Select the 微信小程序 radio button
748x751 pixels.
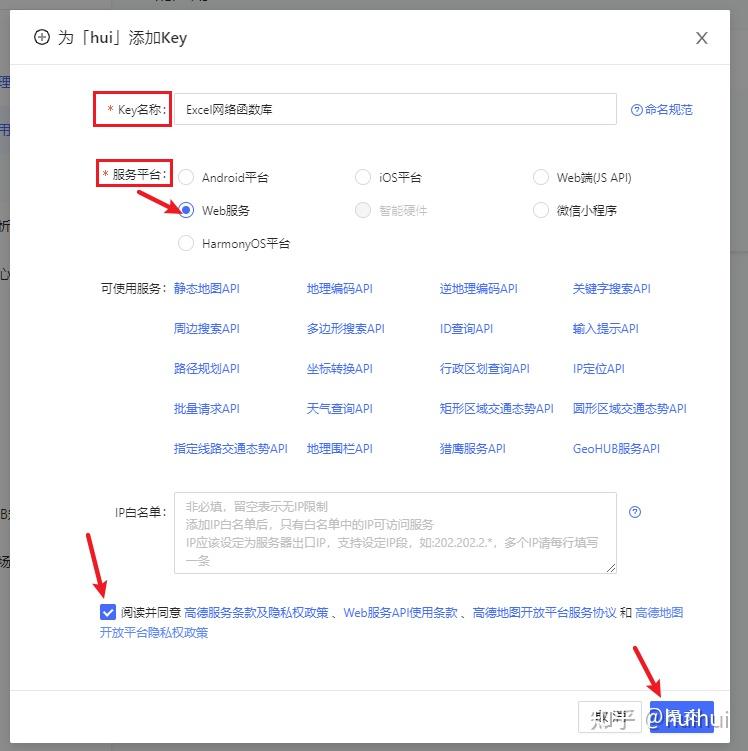pos(541,210)
